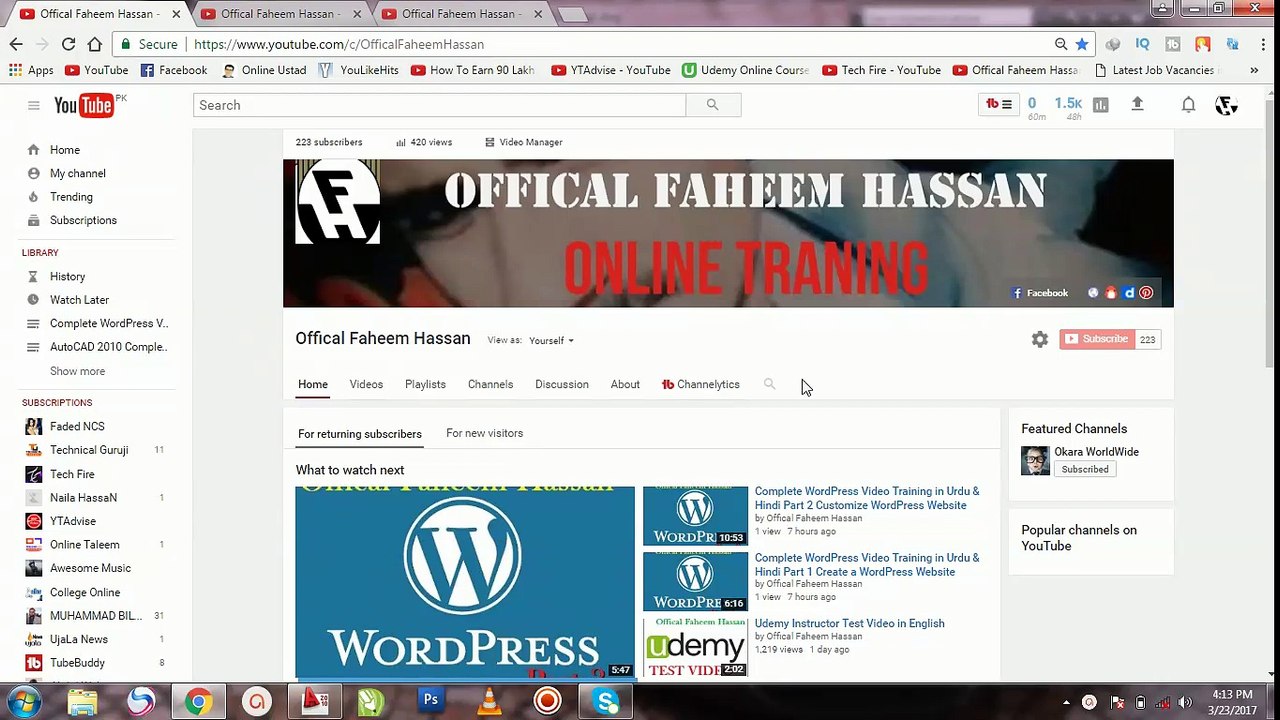Open Udemy Instructor Test Video title
1280x720 pixels.
point(849,623)
